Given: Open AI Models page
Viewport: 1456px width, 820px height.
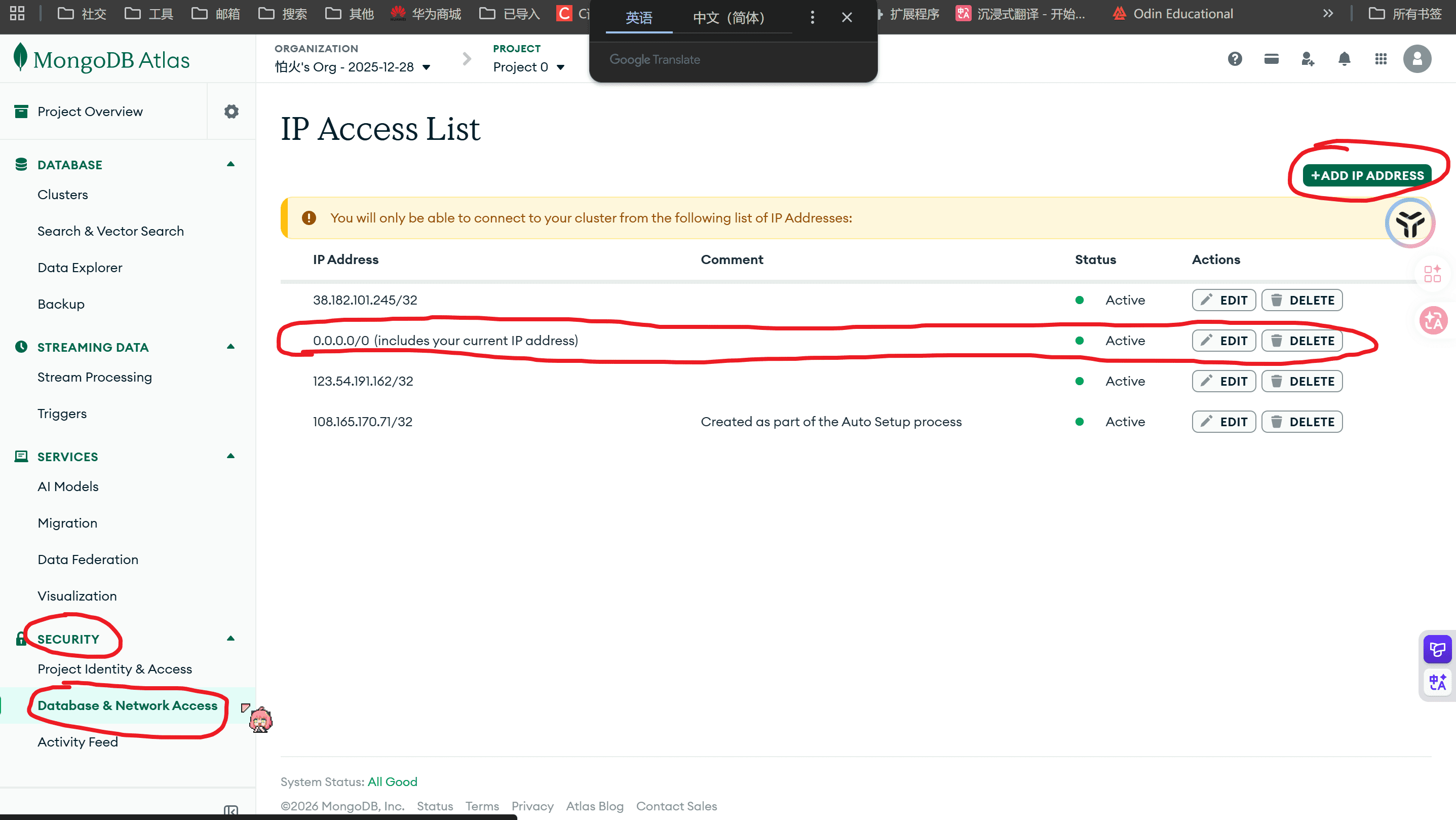Looking at the screenshot, I should coord(68,487).
